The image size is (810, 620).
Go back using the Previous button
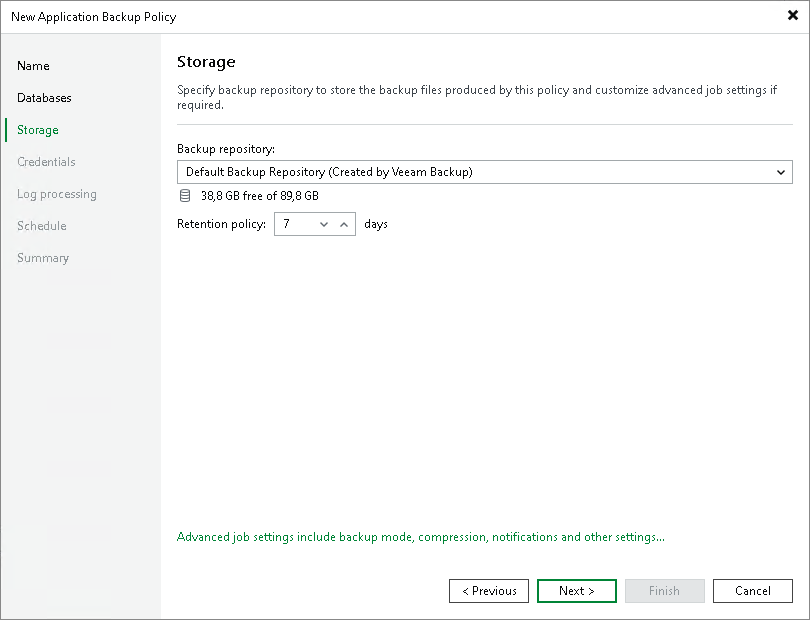click(x=488, y=590)
